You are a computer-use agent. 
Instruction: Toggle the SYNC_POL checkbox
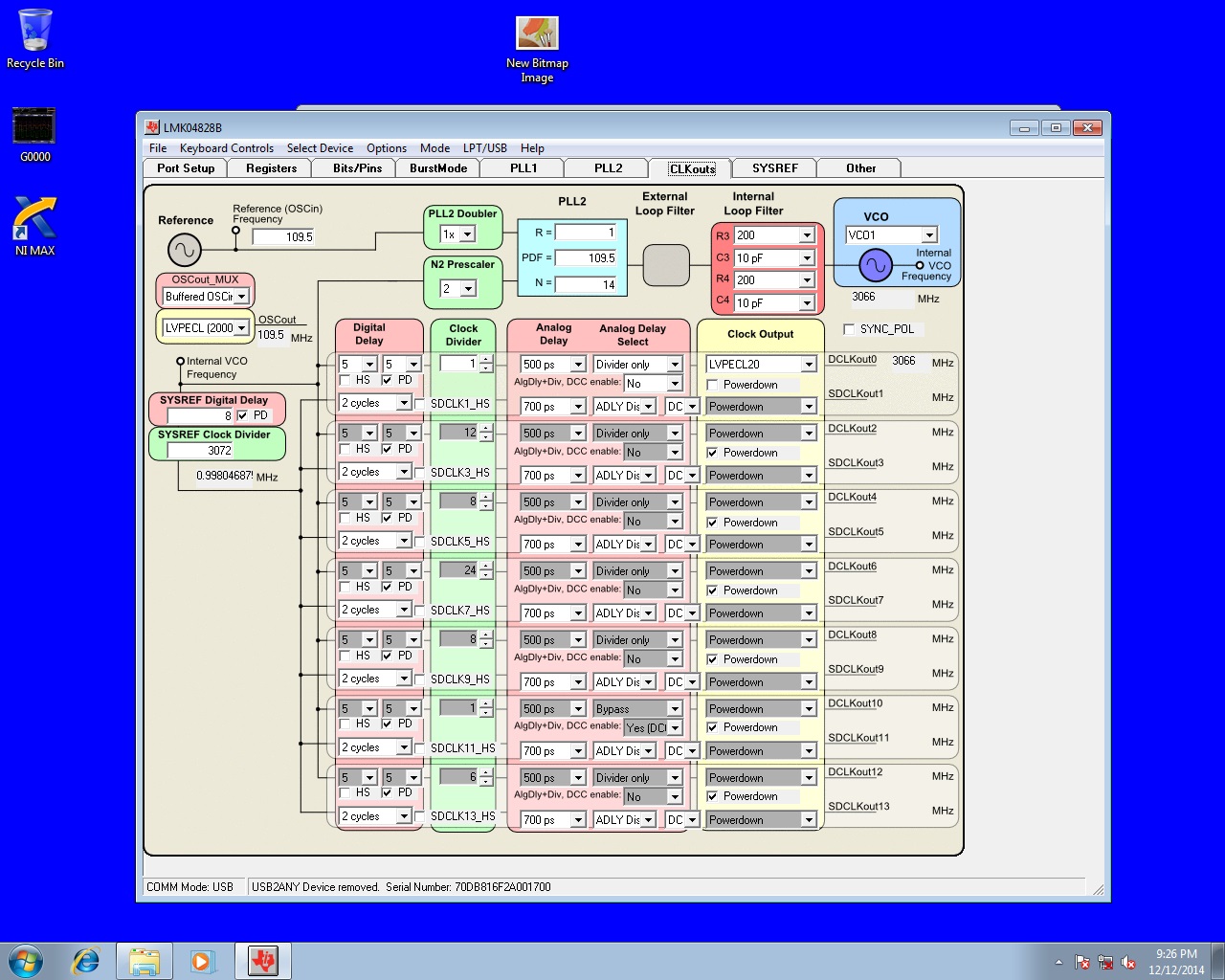pos(849,329)
